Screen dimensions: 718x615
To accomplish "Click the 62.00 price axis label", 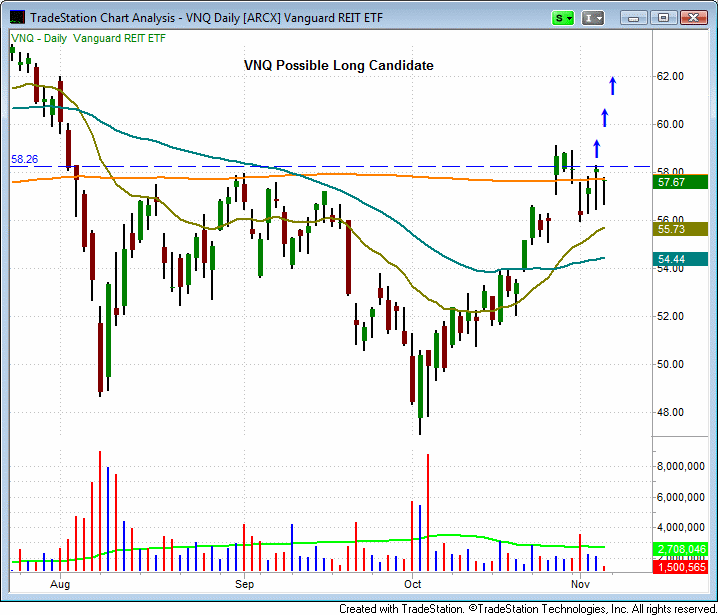I will [670, 76].
